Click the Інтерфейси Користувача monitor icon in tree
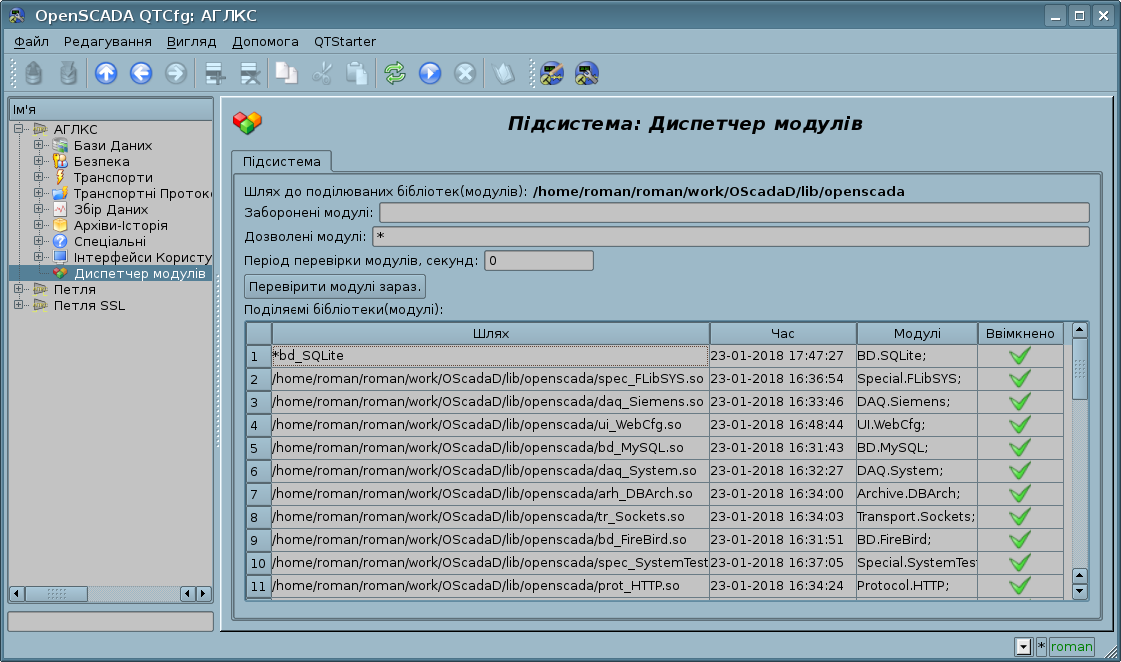Image resolution: width=1121 pixels, height=662 pixels. click(60, 257)
